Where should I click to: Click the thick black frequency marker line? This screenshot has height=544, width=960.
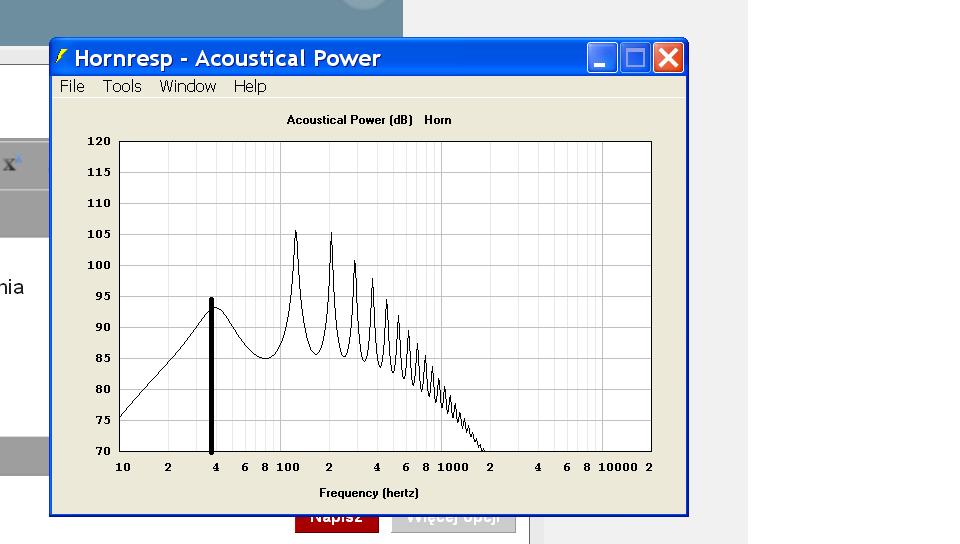(x=212, y=376)
